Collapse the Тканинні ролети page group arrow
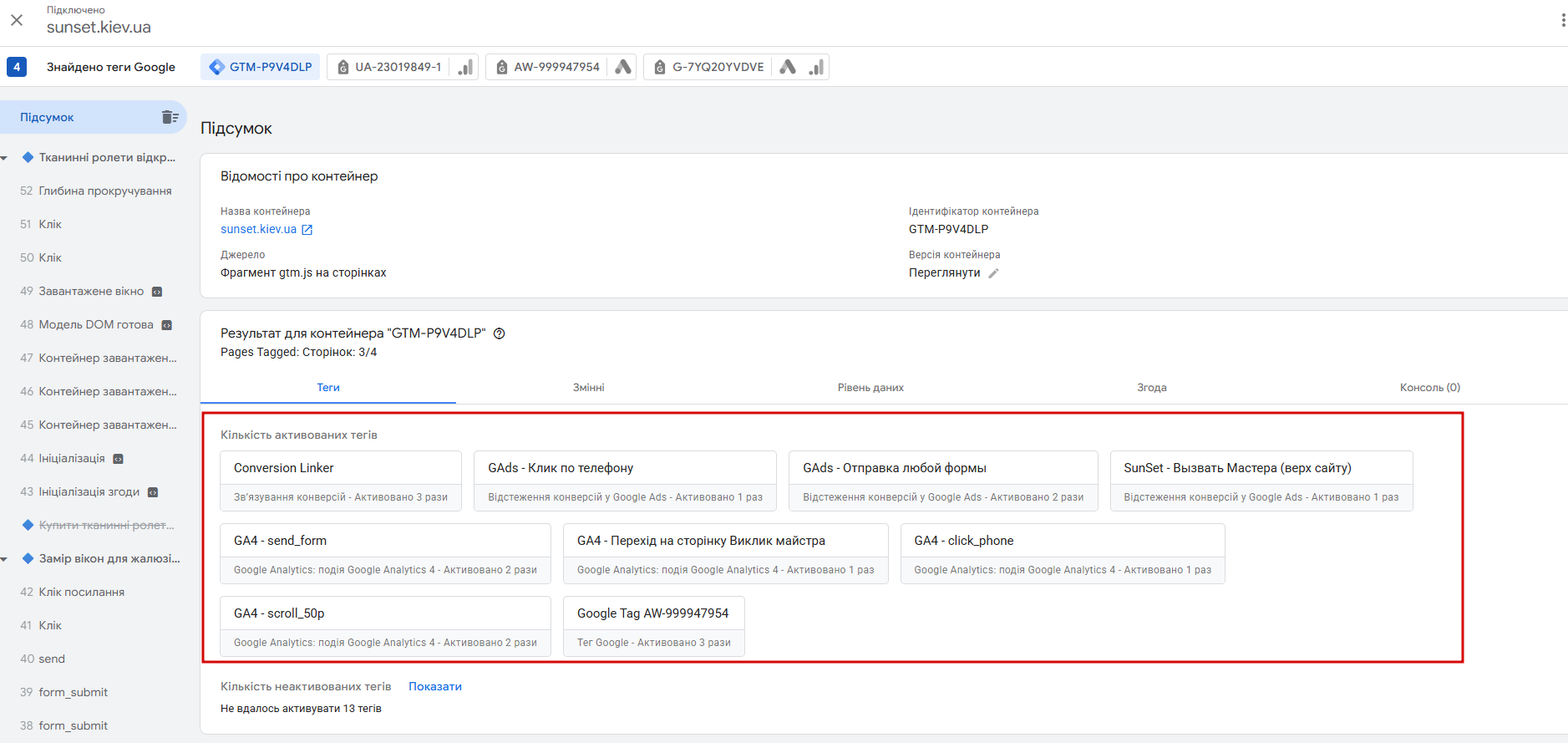Viewport: 1568px width, 743px height. 4,158
